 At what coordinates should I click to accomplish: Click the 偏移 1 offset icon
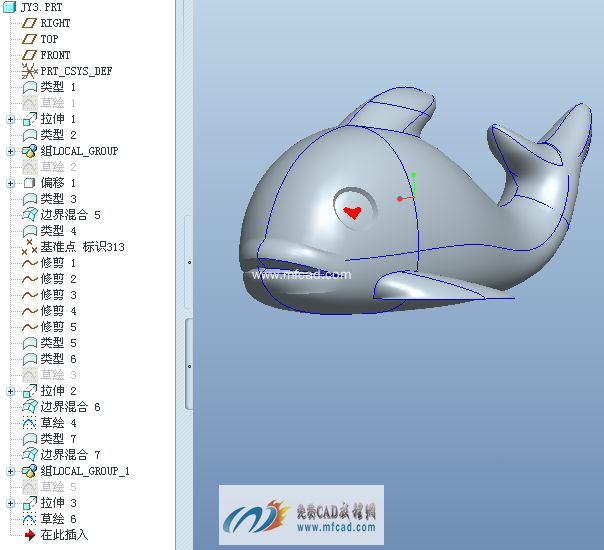point(29,183)
